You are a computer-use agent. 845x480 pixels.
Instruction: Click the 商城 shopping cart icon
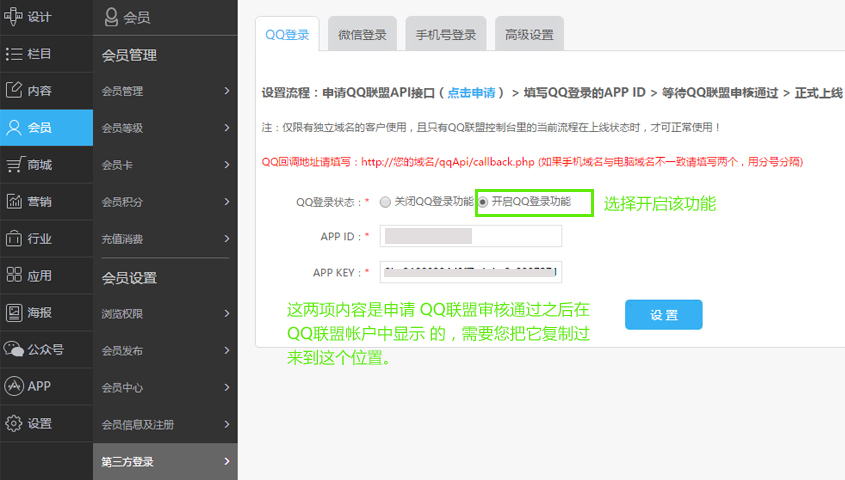click(x=15, y=164)
